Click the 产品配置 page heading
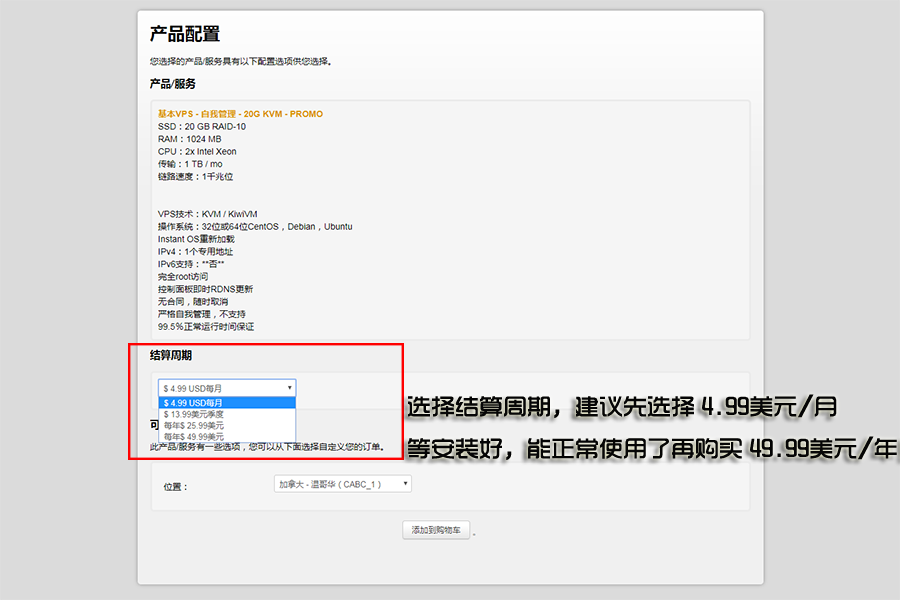This screenshot has width=900, height=600. [183, 33]
